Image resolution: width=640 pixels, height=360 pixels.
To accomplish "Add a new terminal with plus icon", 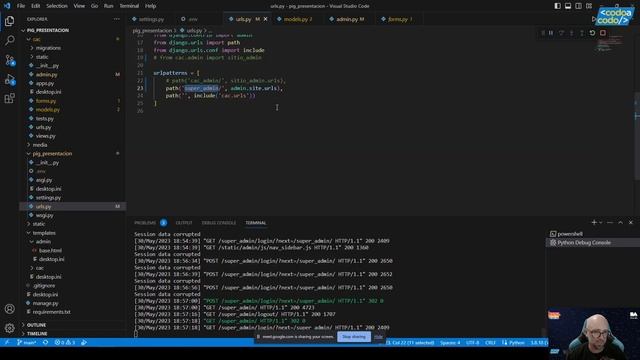I will [594, 222].
